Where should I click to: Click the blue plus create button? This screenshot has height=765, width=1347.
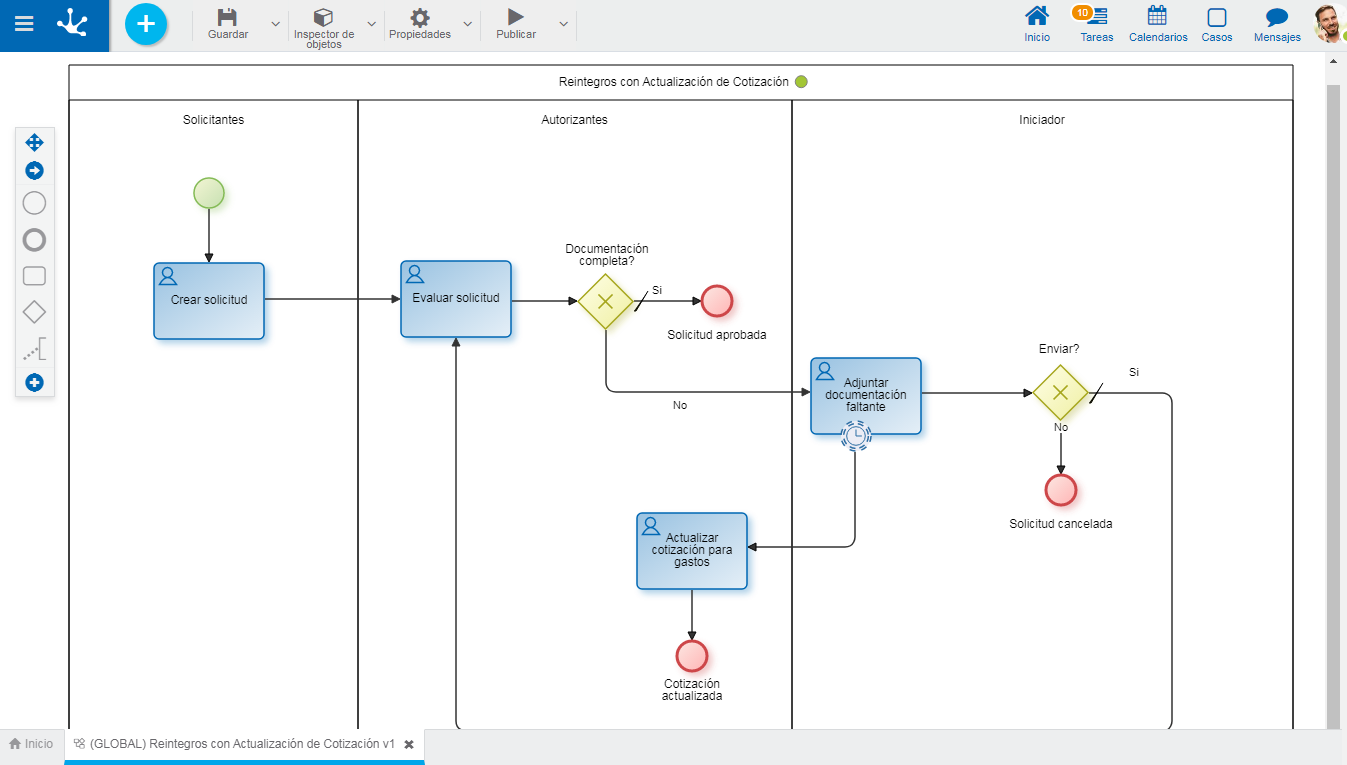click(146, 24)
